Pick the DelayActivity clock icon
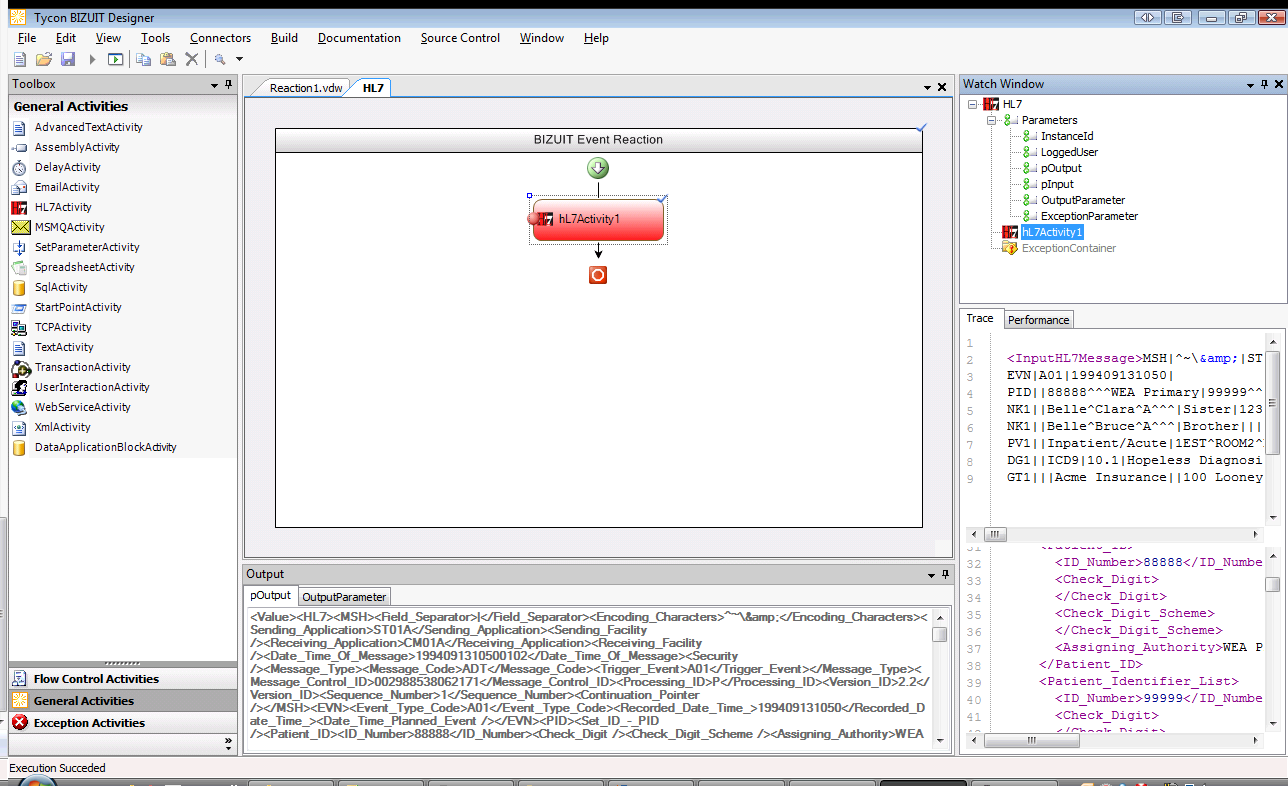Viewport: 1288px width, 786px height. click(x=19, y=167)
